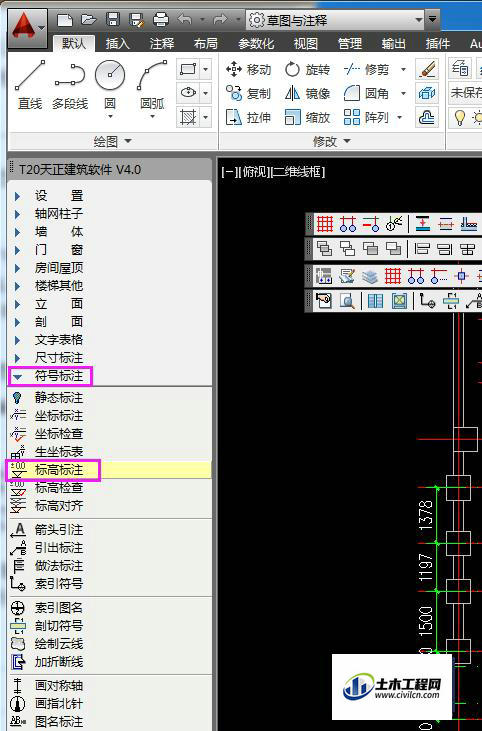The width and height of the screenshot is (482, 731).
Task: Select the 圆 circle tool
Action: pyautogui.click(x=110, y=85)
